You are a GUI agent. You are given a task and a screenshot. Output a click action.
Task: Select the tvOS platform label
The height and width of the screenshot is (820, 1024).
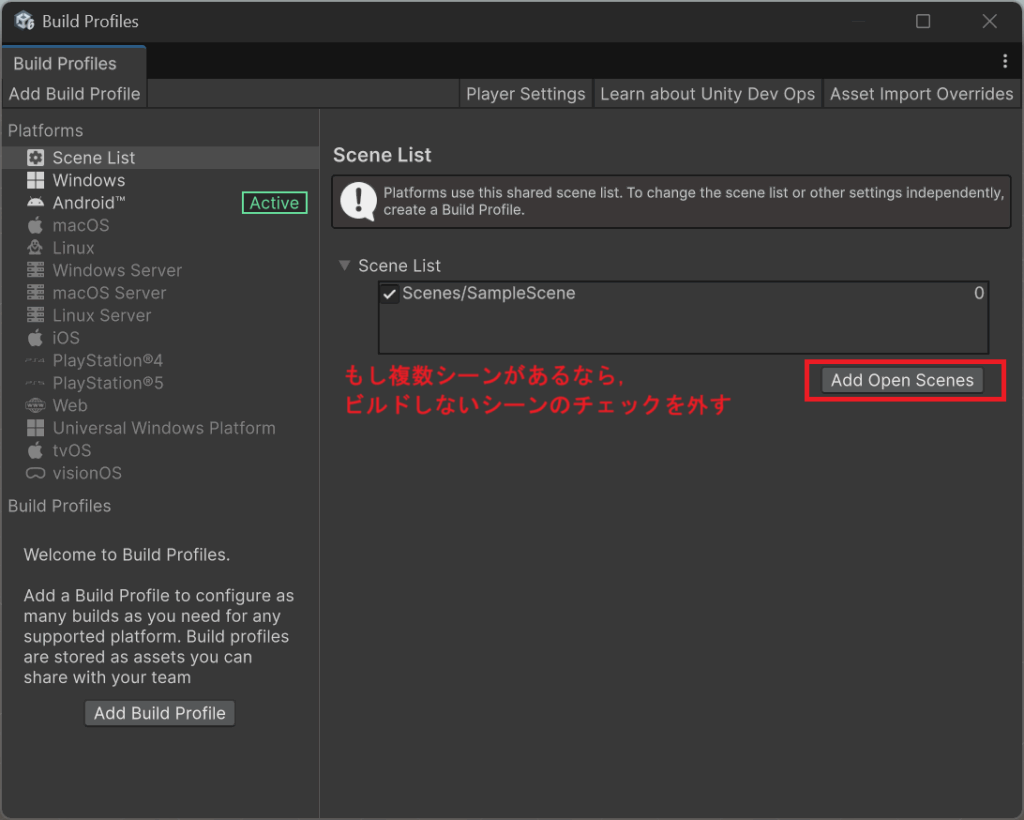[x=72, y=450]
